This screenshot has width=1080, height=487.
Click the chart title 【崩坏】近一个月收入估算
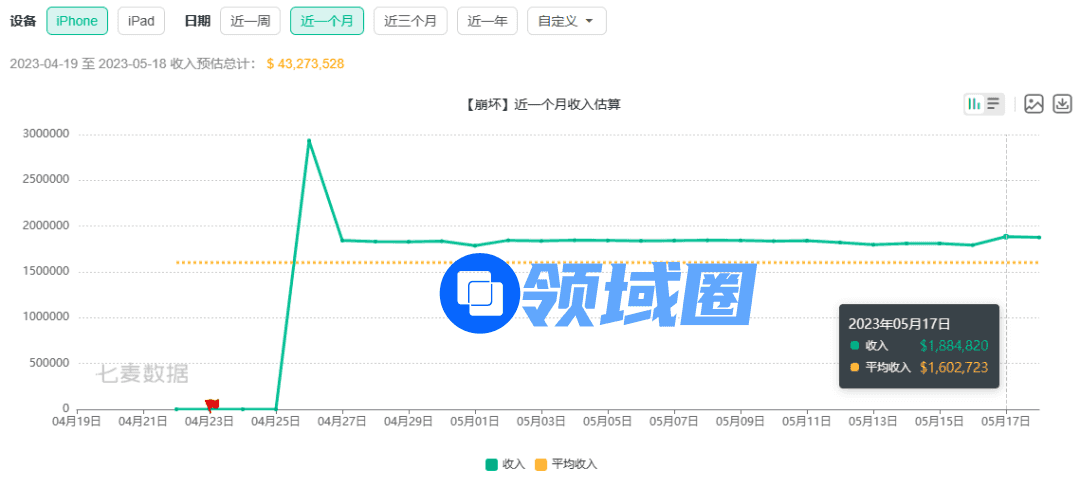[x=542, y=104]
